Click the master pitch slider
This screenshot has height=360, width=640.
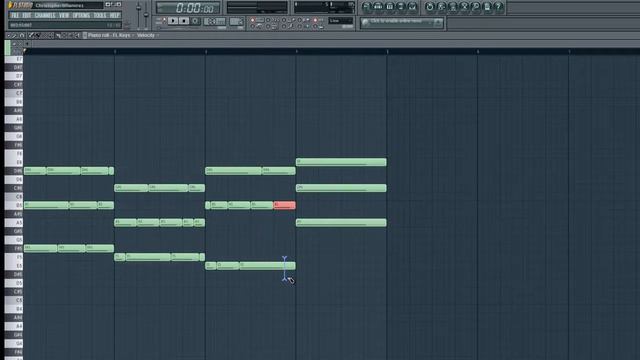(146, 14)
